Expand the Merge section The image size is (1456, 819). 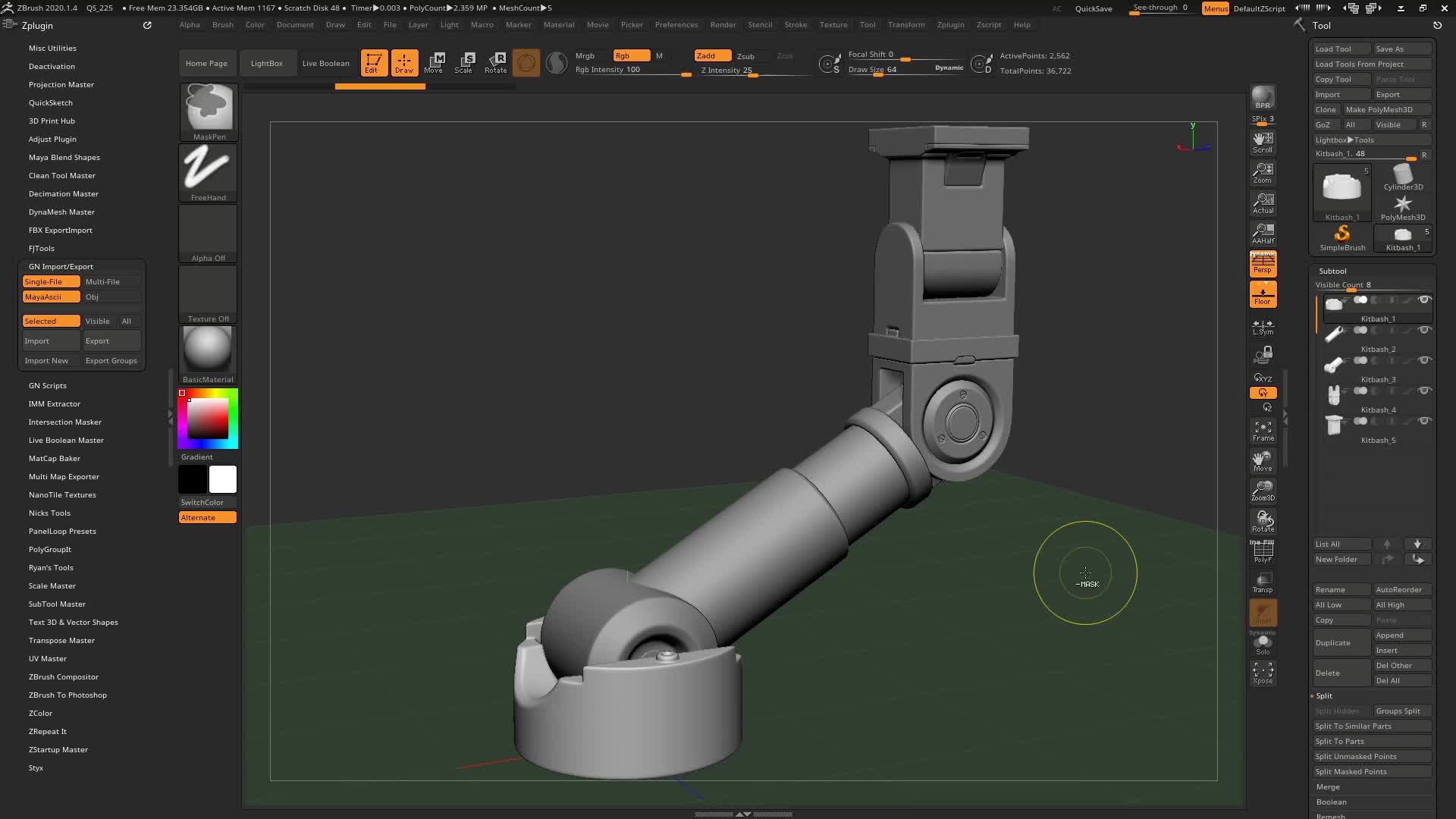pos(1328,786)
